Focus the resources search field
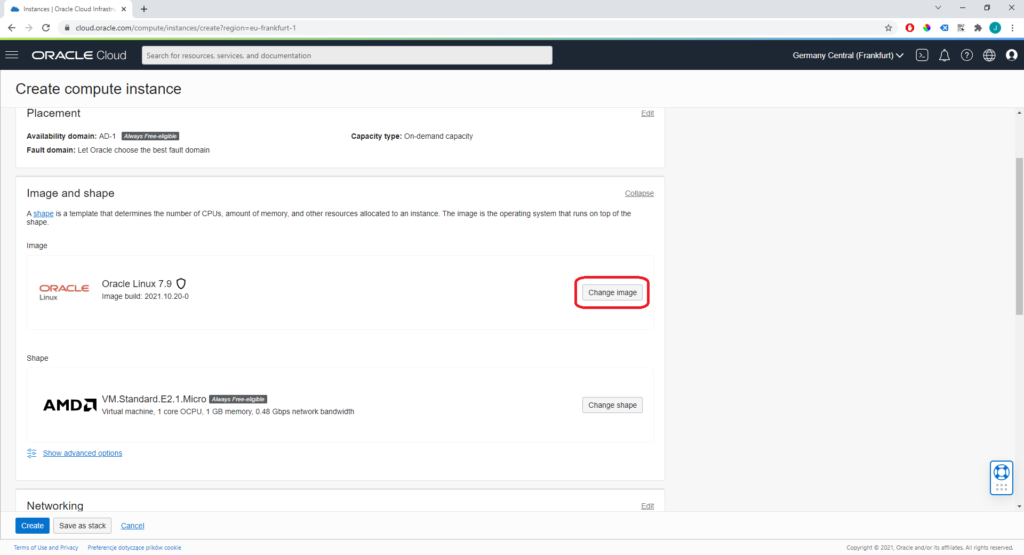The width and height of the screenshot is (1024, 555). click(x=347, y=56)
